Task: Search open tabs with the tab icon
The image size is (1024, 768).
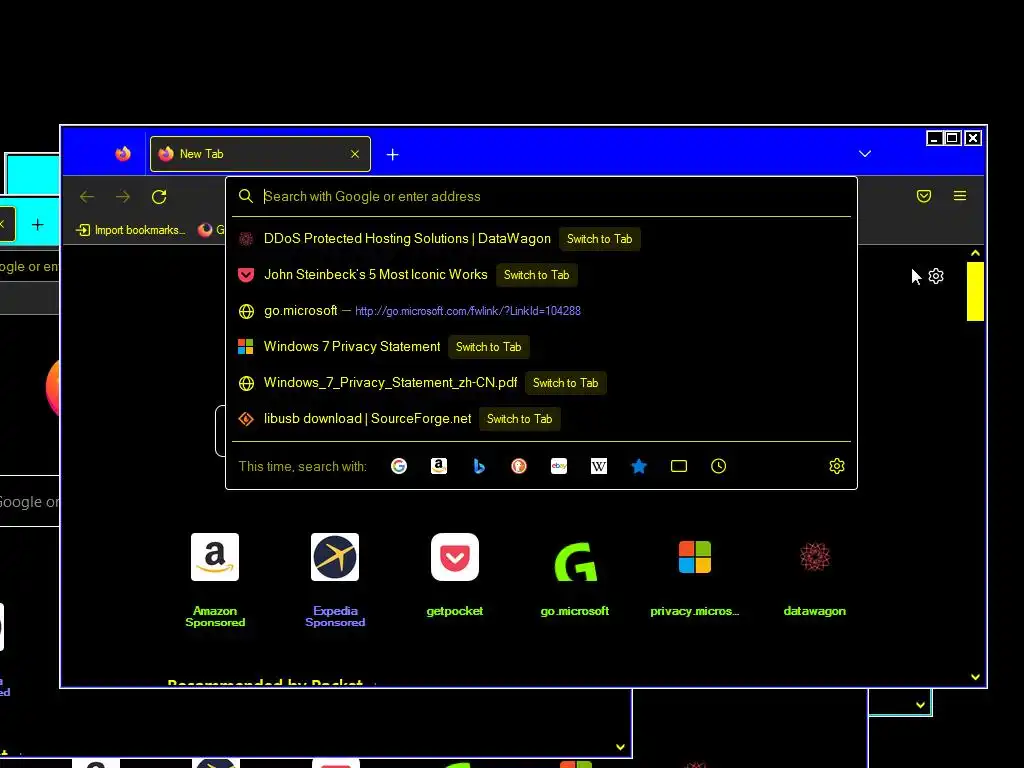Action: coord(679,466)
